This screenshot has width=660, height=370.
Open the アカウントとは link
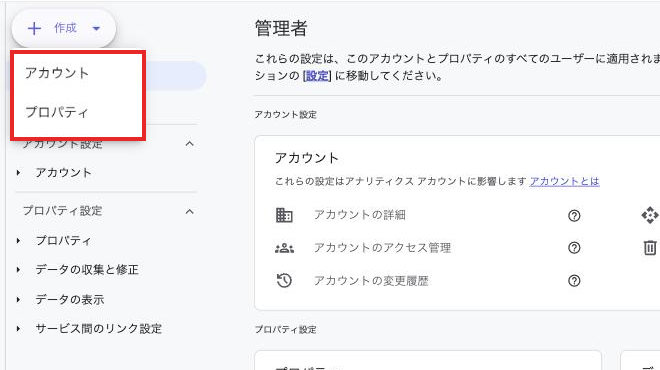click(564, 181)
